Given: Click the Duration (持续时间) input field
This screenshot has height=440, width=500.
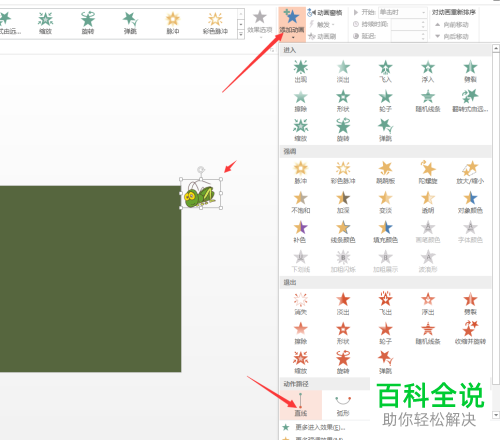Looking at the screenshot, I should (409, 24).
